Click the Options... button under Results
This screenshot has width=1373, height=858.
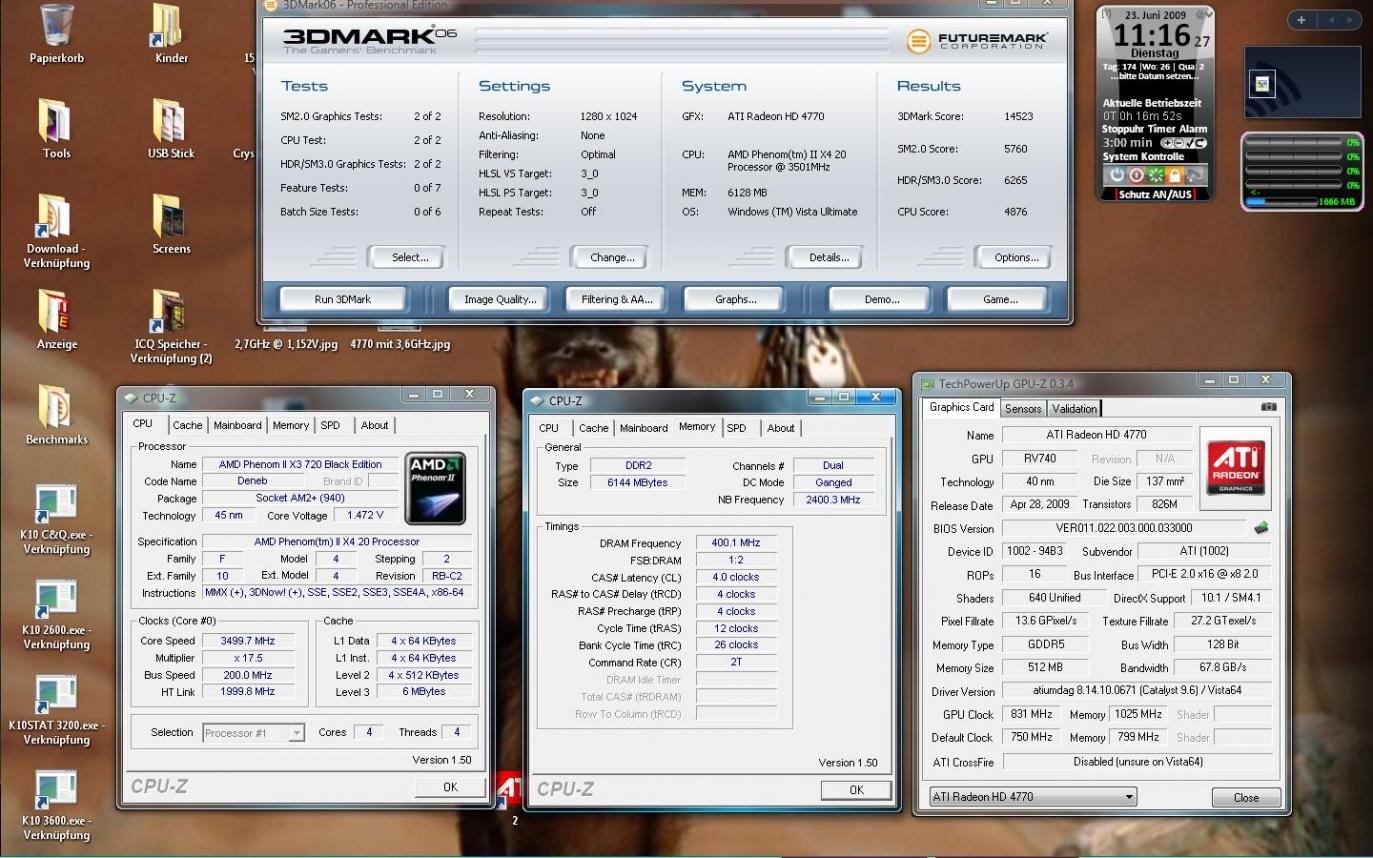[1016, 257]
